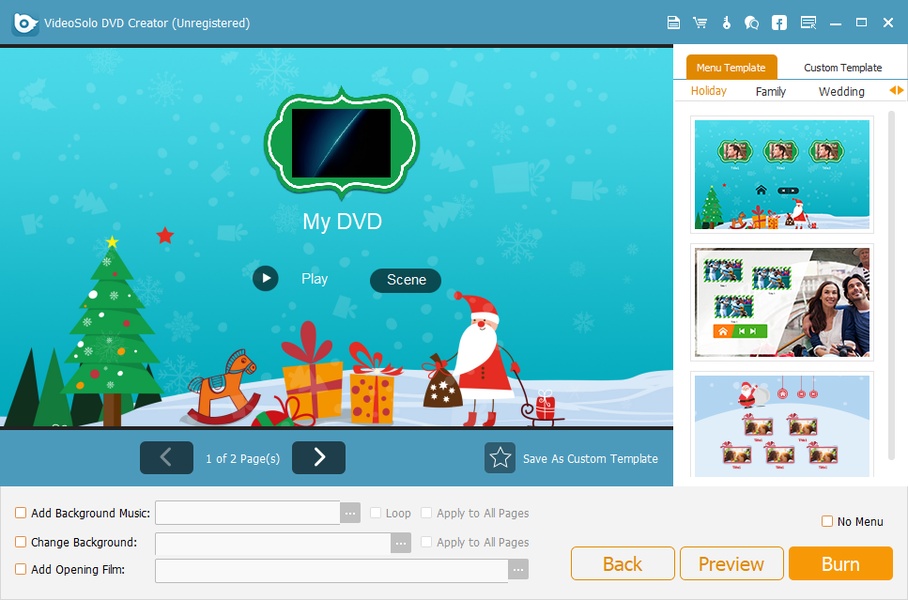Select the Holiday template category

[x=708, y=91]
